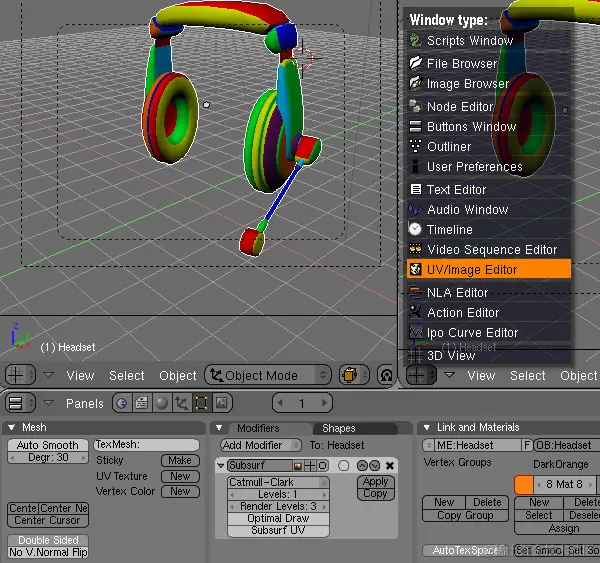Image resolution: width=600 pixels, height=563 pixels.
Task: Select Node Editor window type
Action: click(489, 106)
